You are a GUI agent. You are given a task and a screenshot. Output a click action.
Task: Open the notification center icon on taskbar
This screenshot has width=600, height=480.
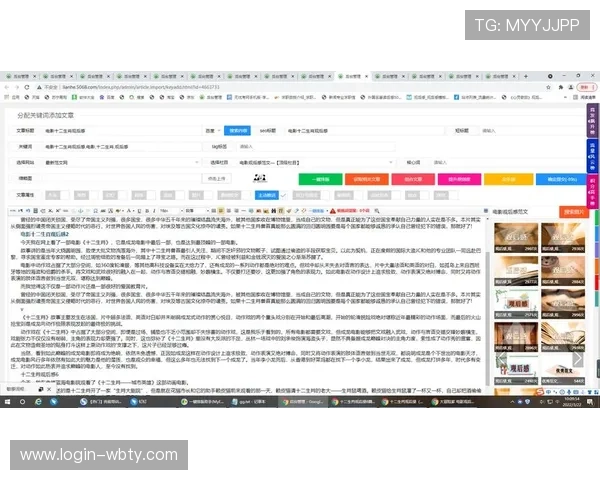(x=590, y=402)
